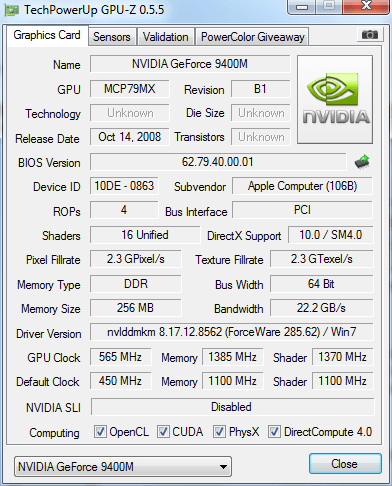The width and height of the screenshot is (392, 486).
Task: Click the Bus Width field 64 Bit
Action: click(322, 284)
